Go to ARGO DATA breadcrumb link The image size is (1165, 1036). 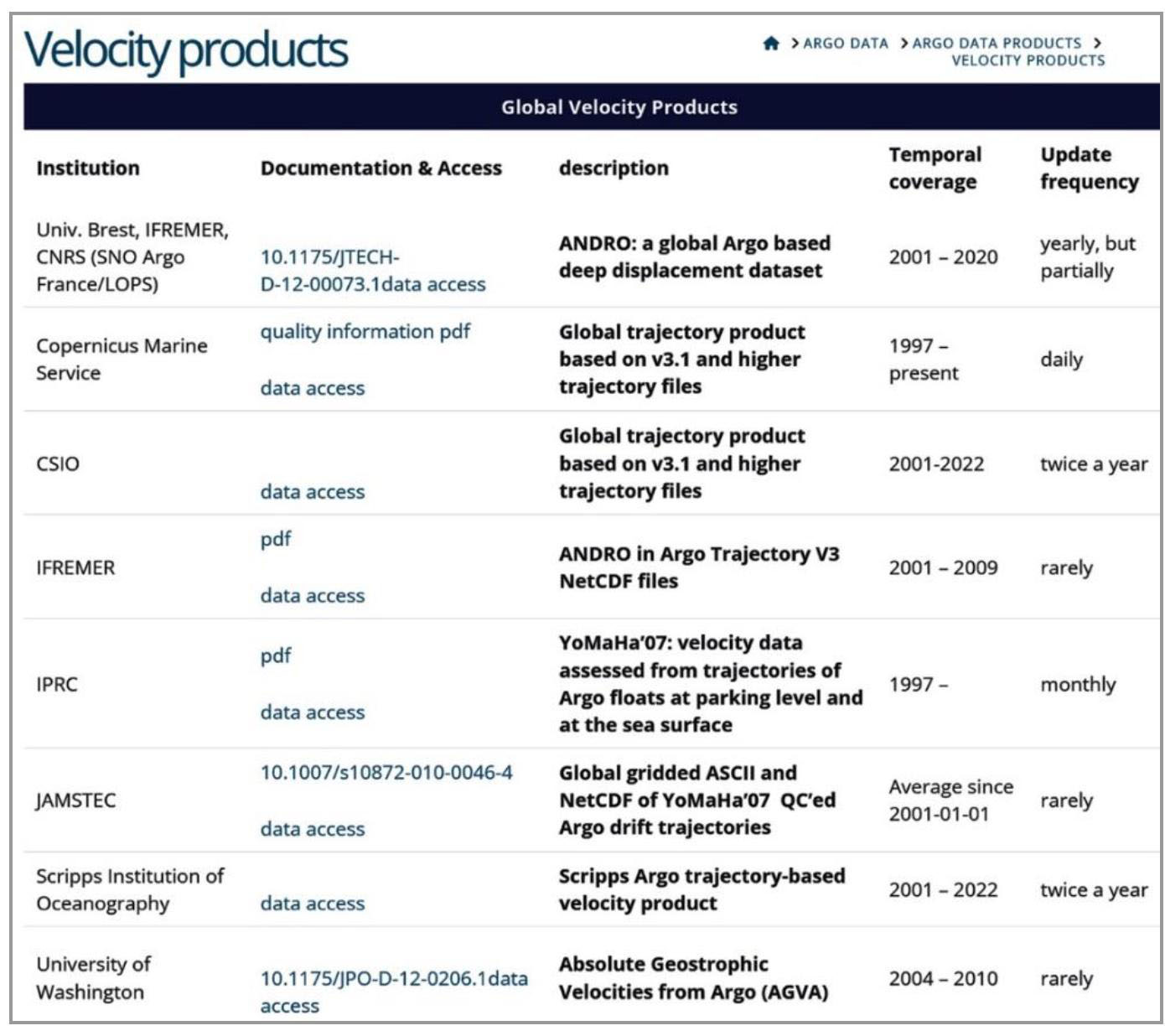pyautogui.click(x=845, y=44)
